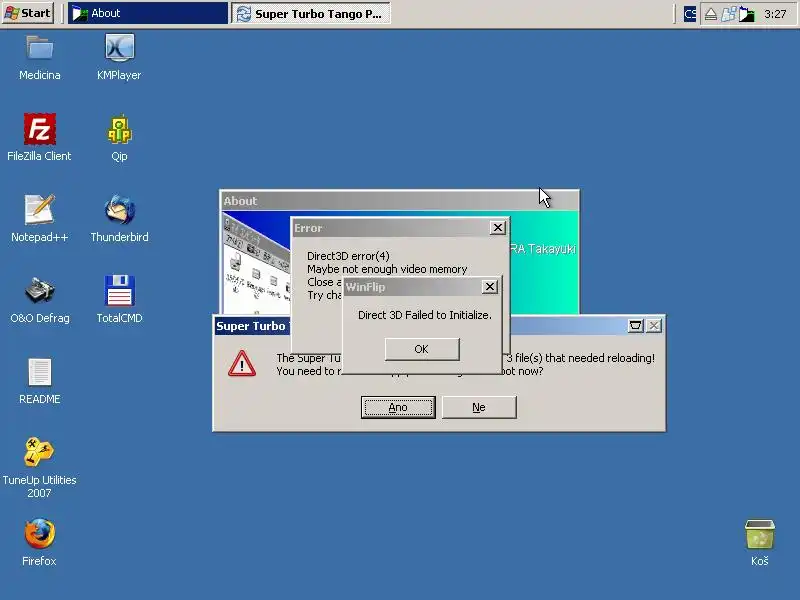This screenshot has height=600, width=800.
Task: Close the Super Turbo dialog window
Action: point(654,326)
